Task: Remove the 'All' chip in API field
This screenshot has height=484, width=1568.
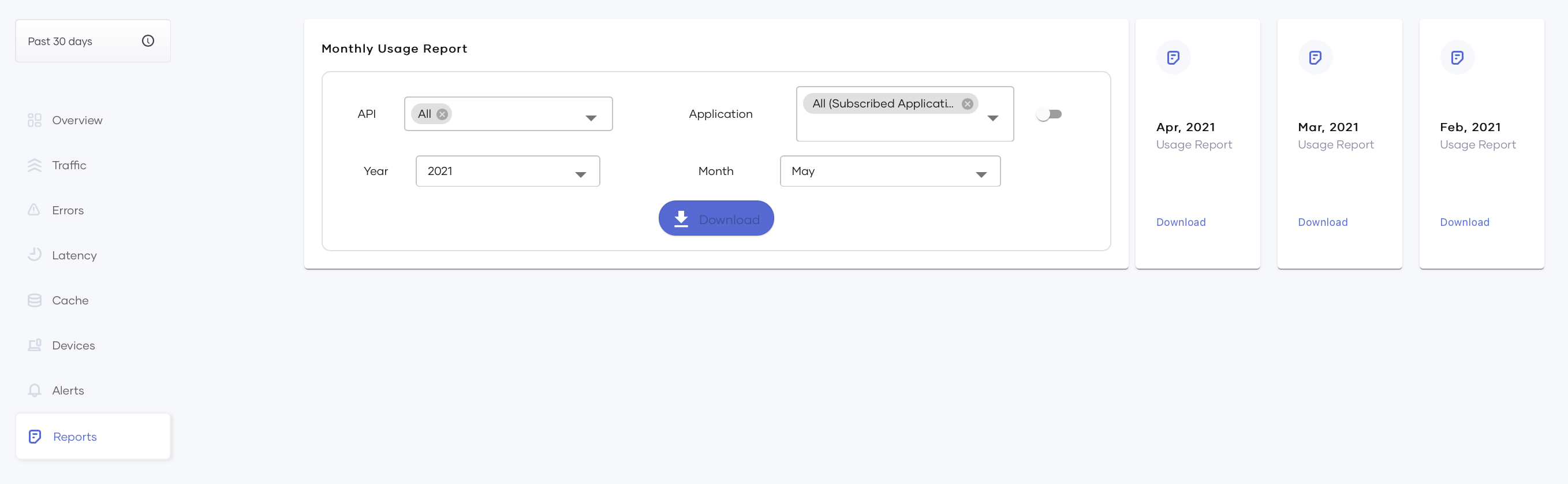Action: [x=443, y=114]
